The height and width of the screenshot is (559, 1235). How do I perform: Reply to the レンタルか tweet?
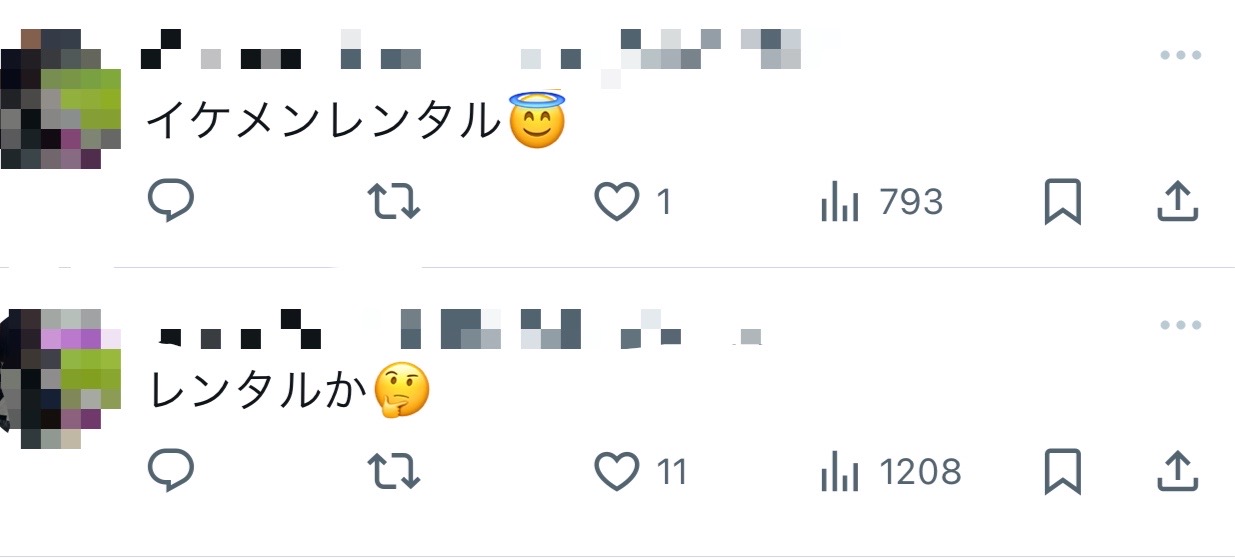pos(170,470)
